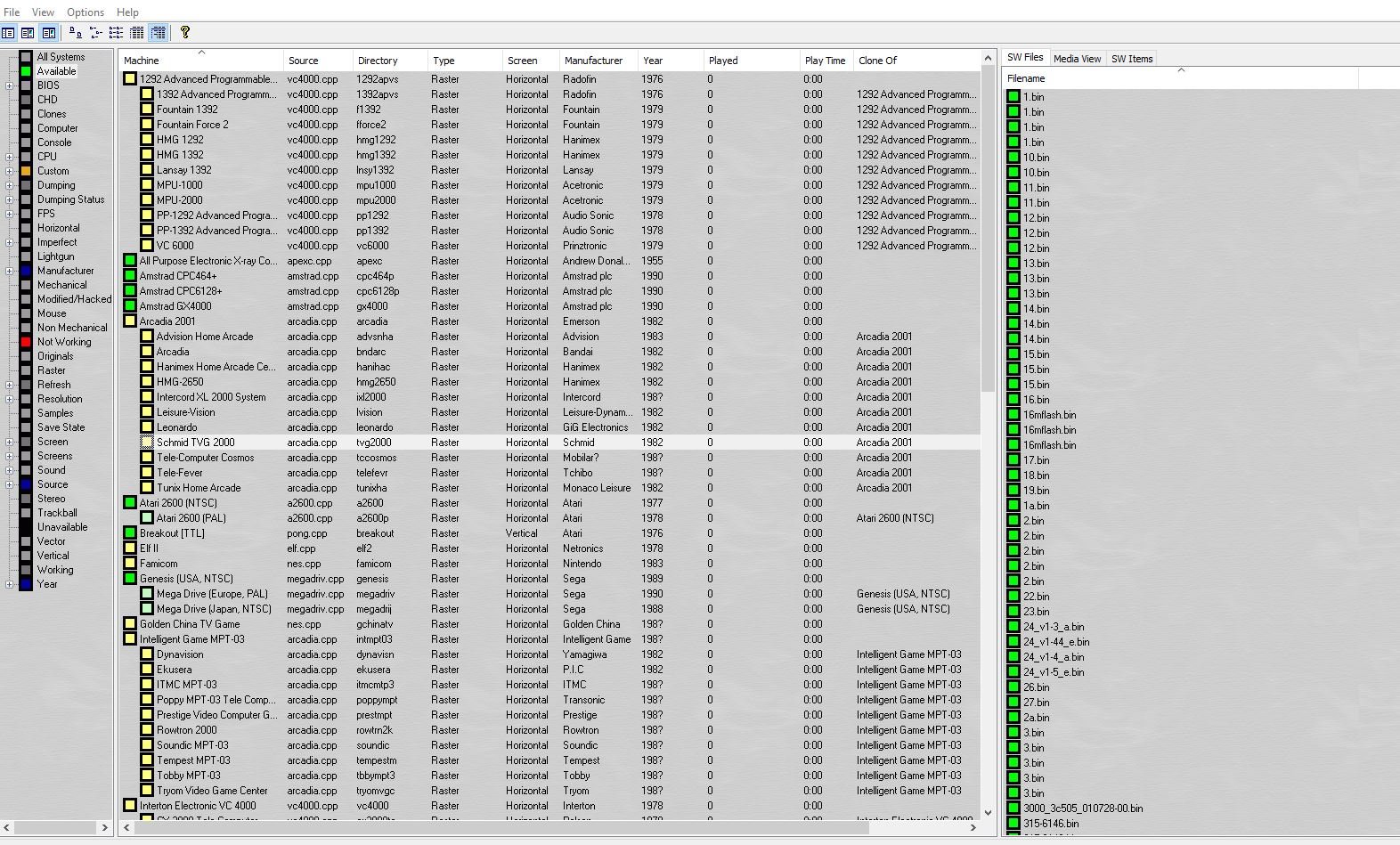Switch to the Media View tab
The width and height of the screenshot is (1400, 845).
[1077, 59]
